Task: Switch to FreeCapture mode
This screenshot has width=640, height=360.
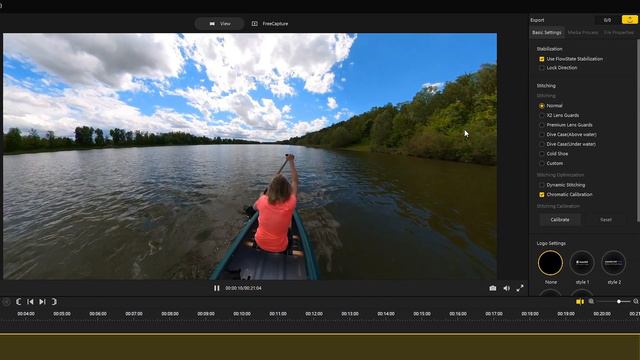Action: [x=270, y=24]
